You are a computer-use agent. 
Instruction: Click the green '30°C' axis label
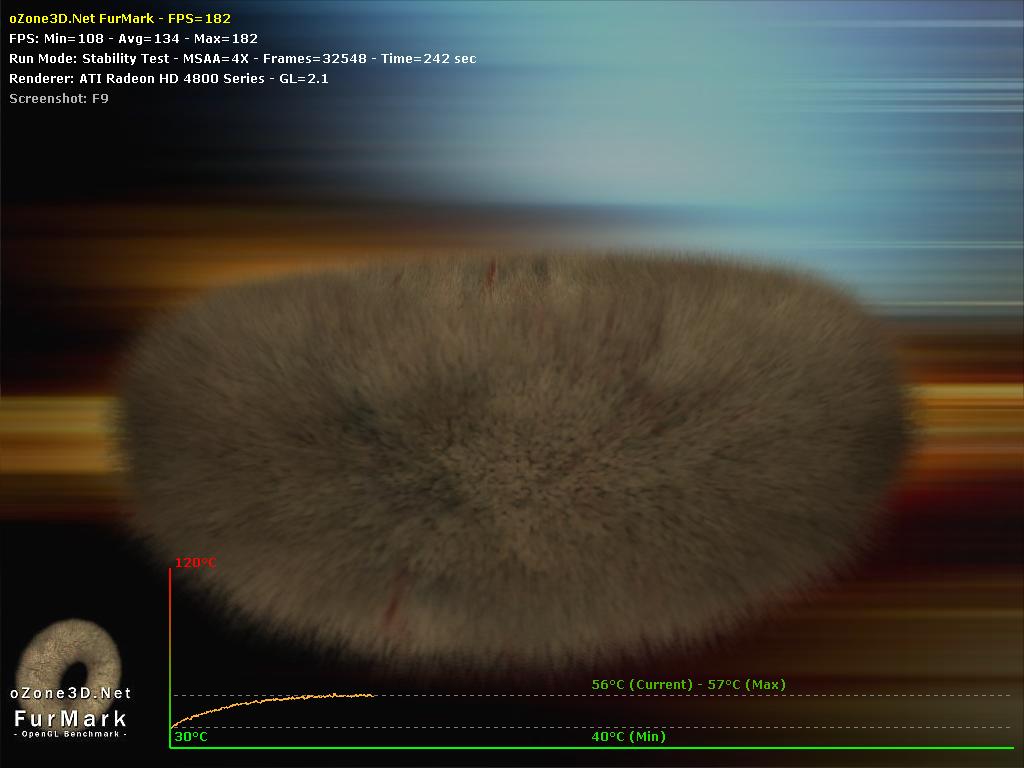pos(191,737)
